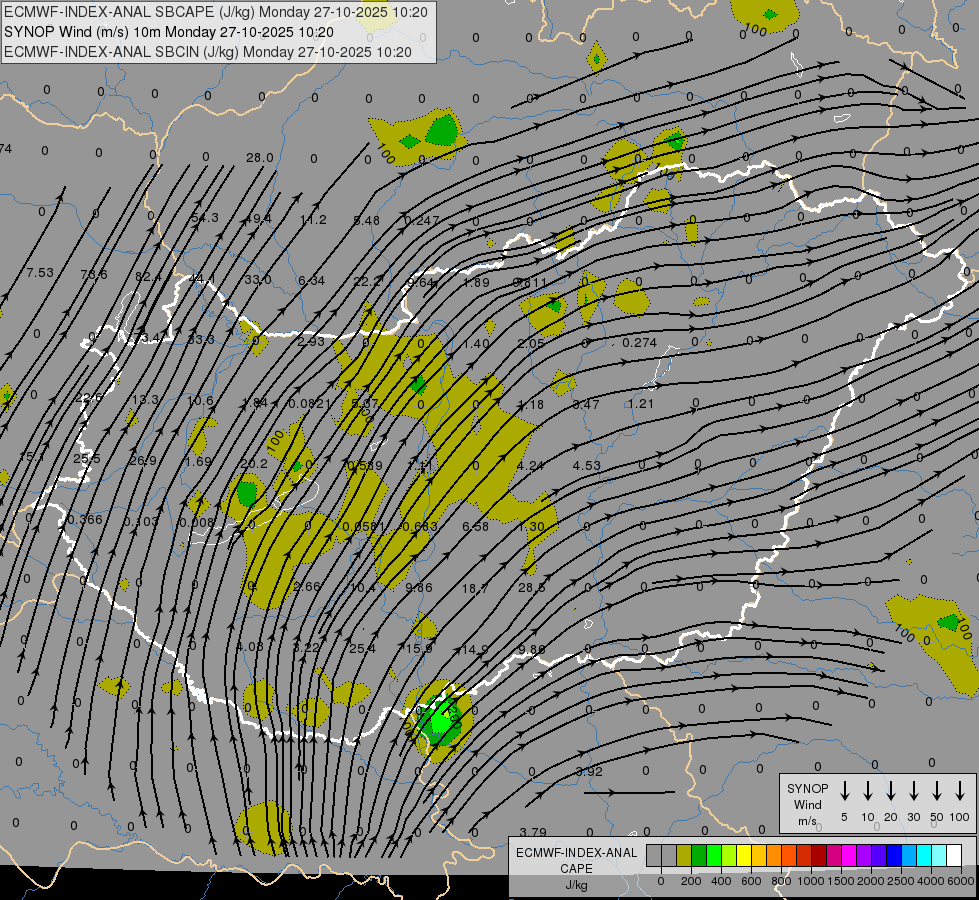
Task: Click the map value 76.6
Action: [x=94, y=274]
